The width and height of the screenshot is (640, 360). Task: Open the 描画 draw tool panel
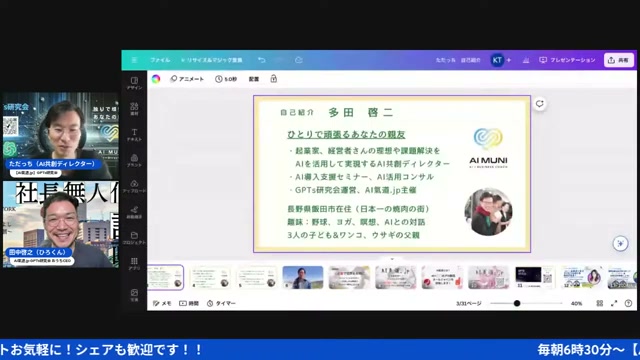click(x=134, y=212)
